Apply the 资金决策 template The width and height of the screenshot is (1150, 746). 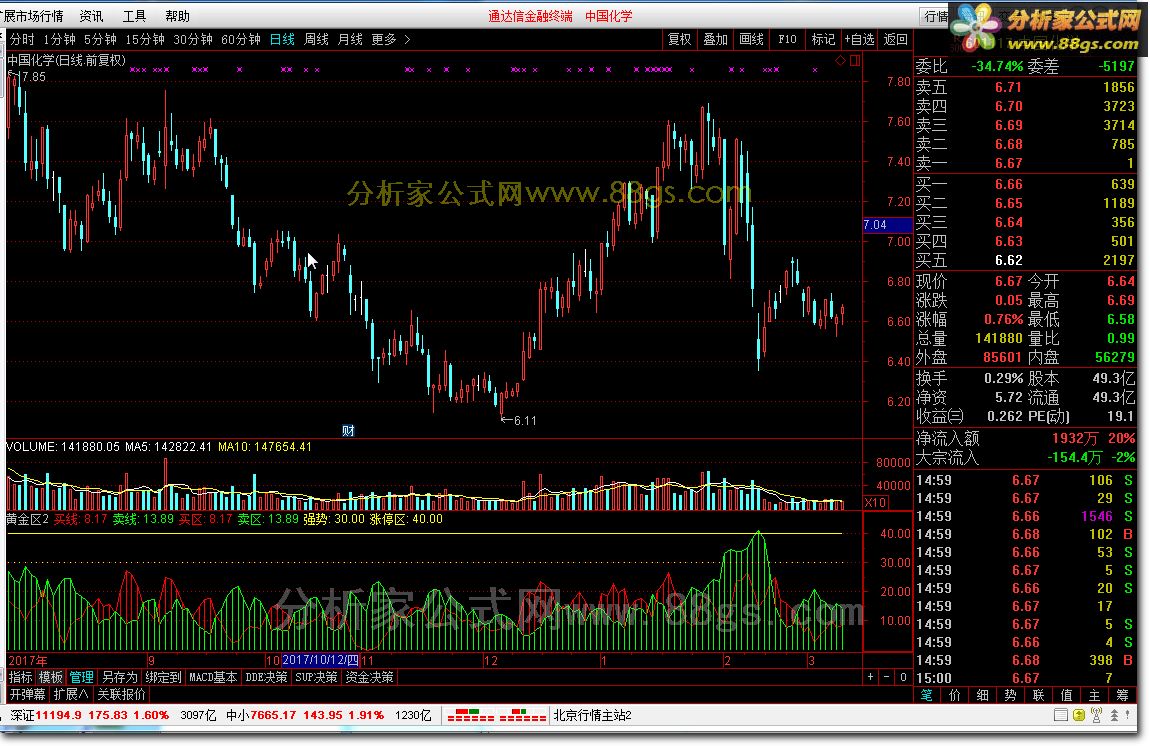click(370, 677)
